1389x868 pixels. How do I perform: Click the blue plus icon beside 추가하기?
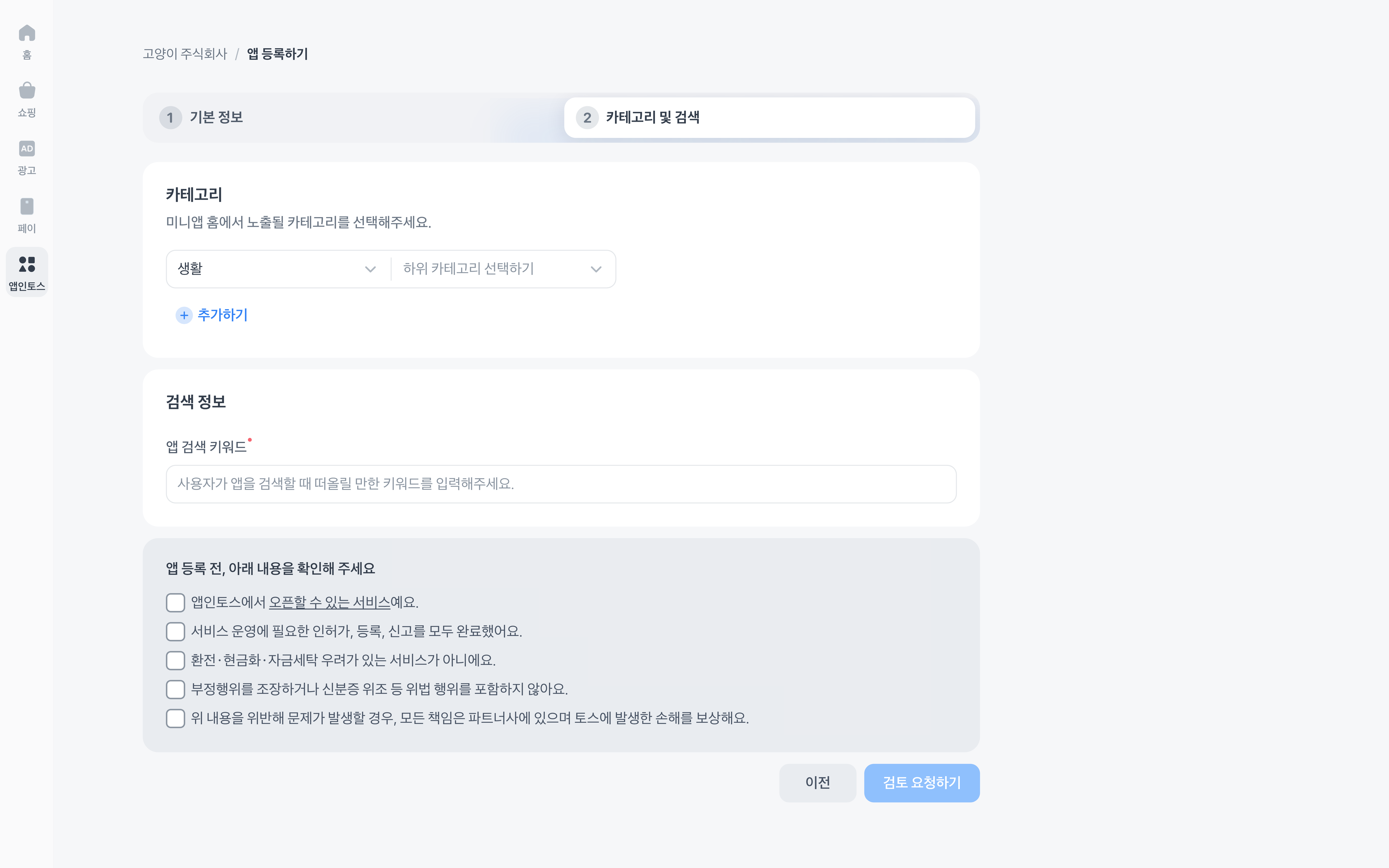184,315
